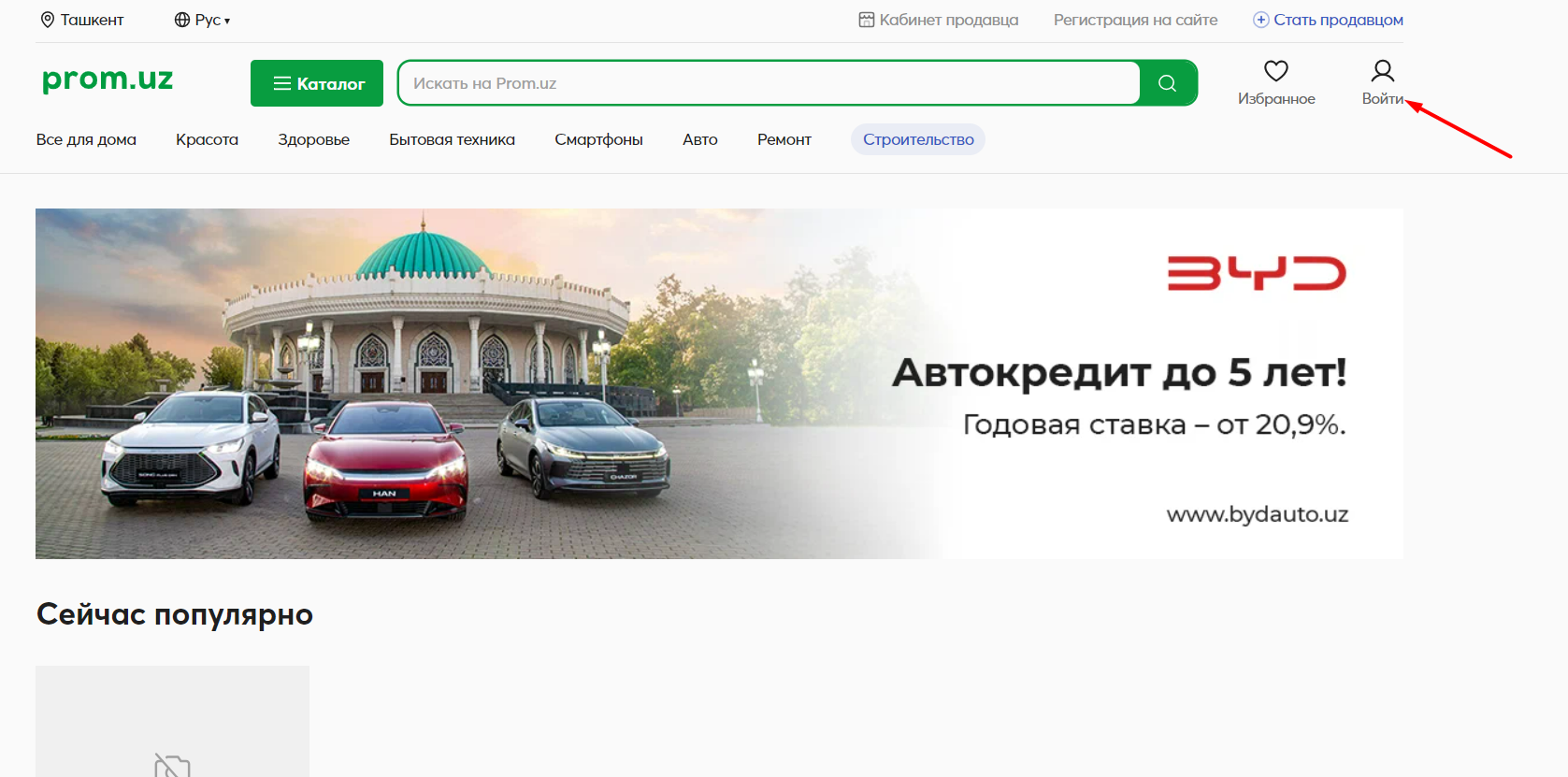Click the Ташкент city selector
Screen dimensions: 1568x777
pos(82,20)
